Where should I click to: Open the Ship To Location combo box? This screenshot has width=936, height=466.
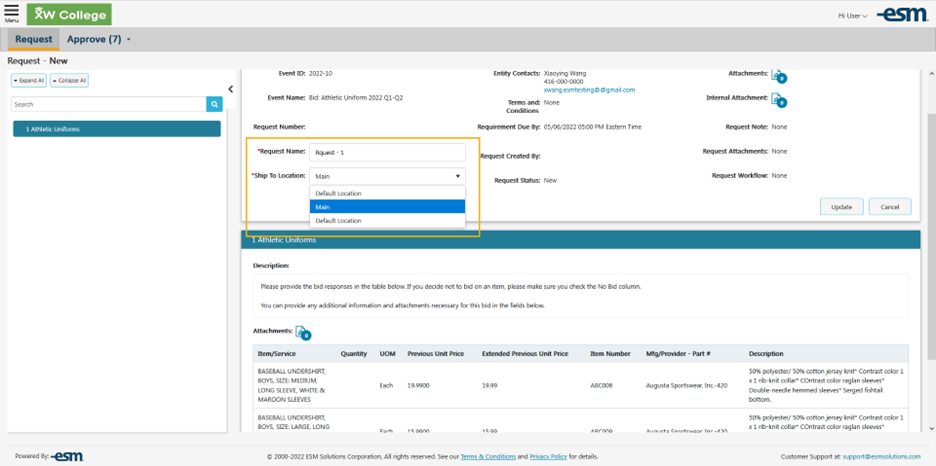pyautogui.click(x=387, y=176)
